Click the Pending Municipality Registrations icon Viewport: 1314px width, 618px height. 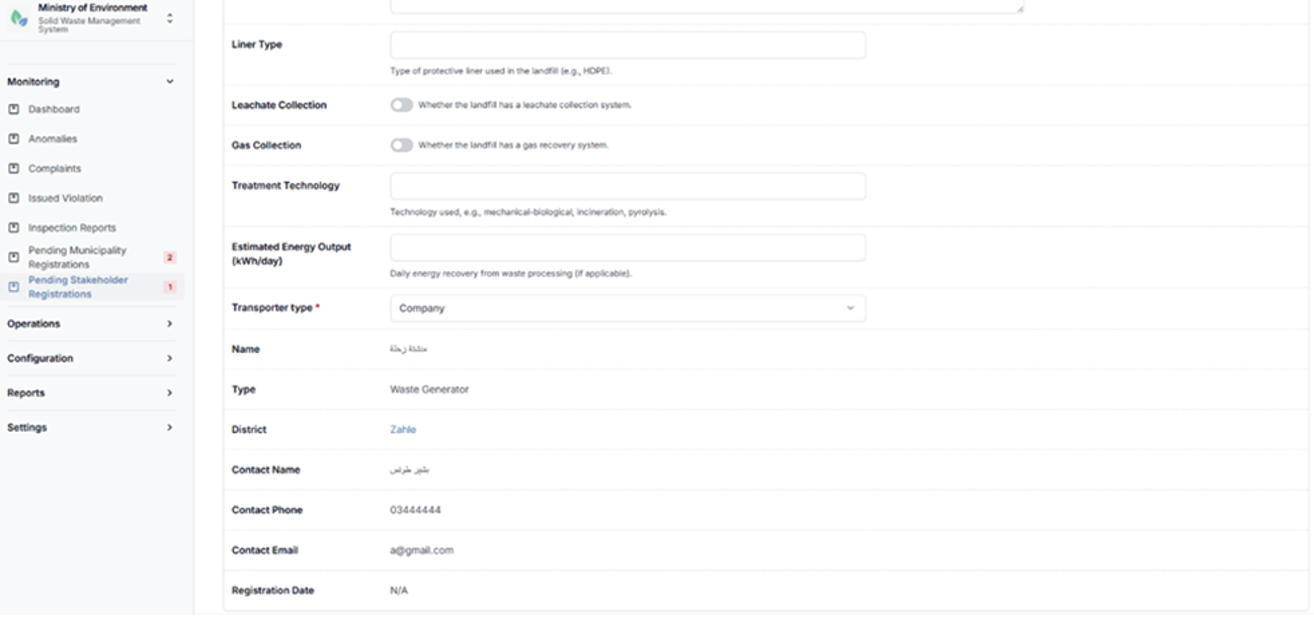click(14, 257)
